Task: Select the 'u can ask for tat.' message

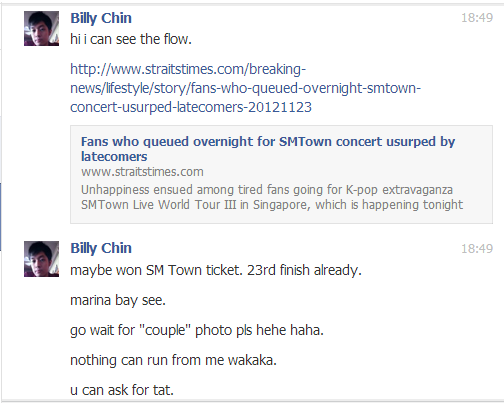Action: (122, 390)
